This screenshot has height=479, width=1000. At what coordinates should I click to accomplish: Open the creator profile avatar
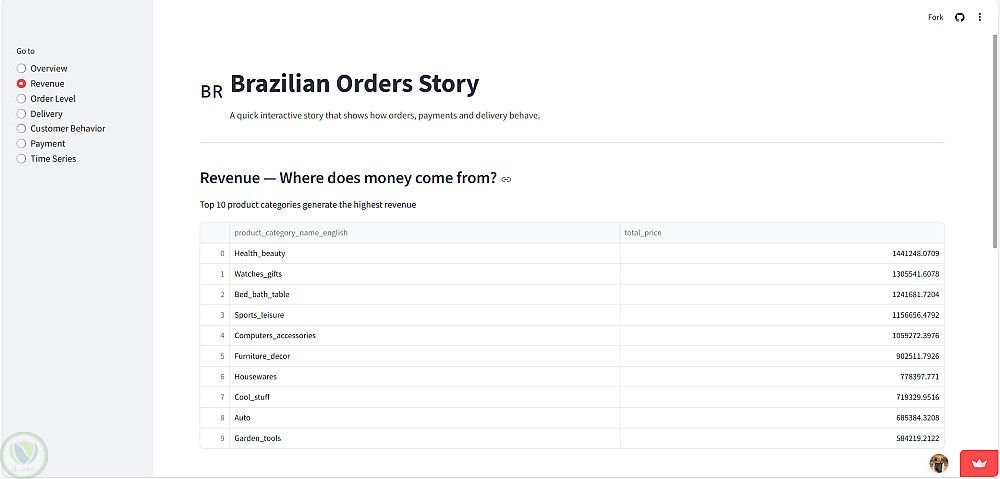pyautogui.click(x=939, y=463)
